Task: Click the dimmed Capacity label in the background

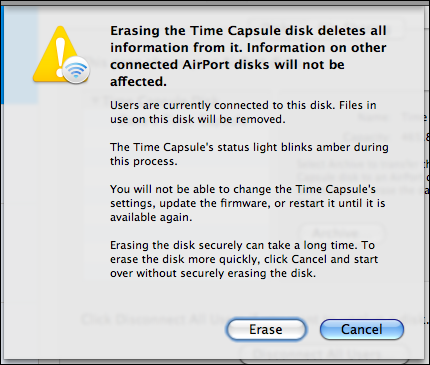Action: pos(366,137)
